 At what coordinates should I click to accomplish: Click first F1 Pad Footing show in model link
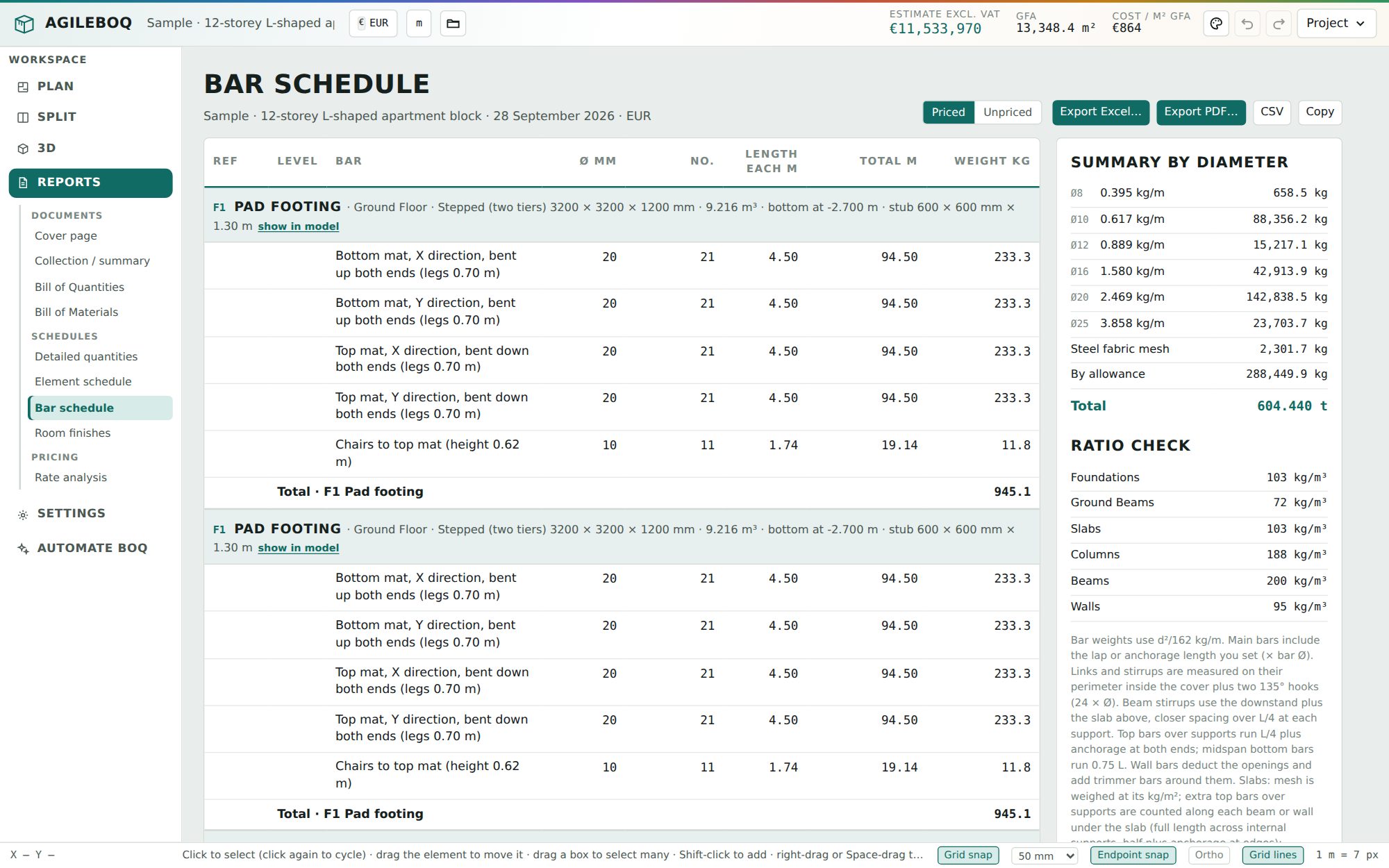pos(299,226)
